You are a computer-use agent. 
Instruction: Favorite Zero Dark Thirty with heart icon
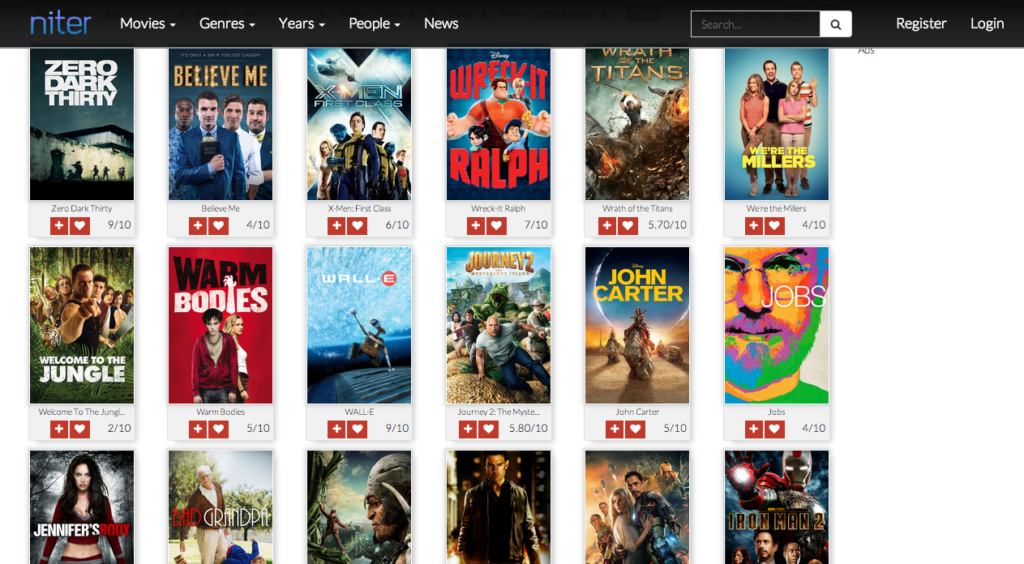(x=80, y=226)
